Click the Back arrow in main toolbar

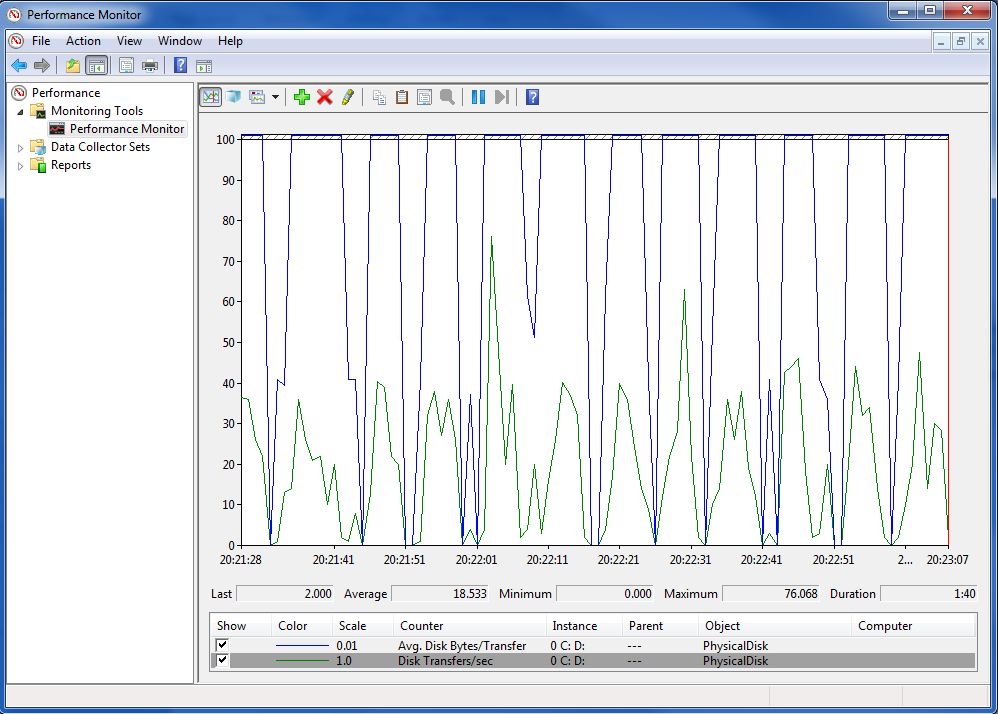pyautogui.click(x=18, y=66)
